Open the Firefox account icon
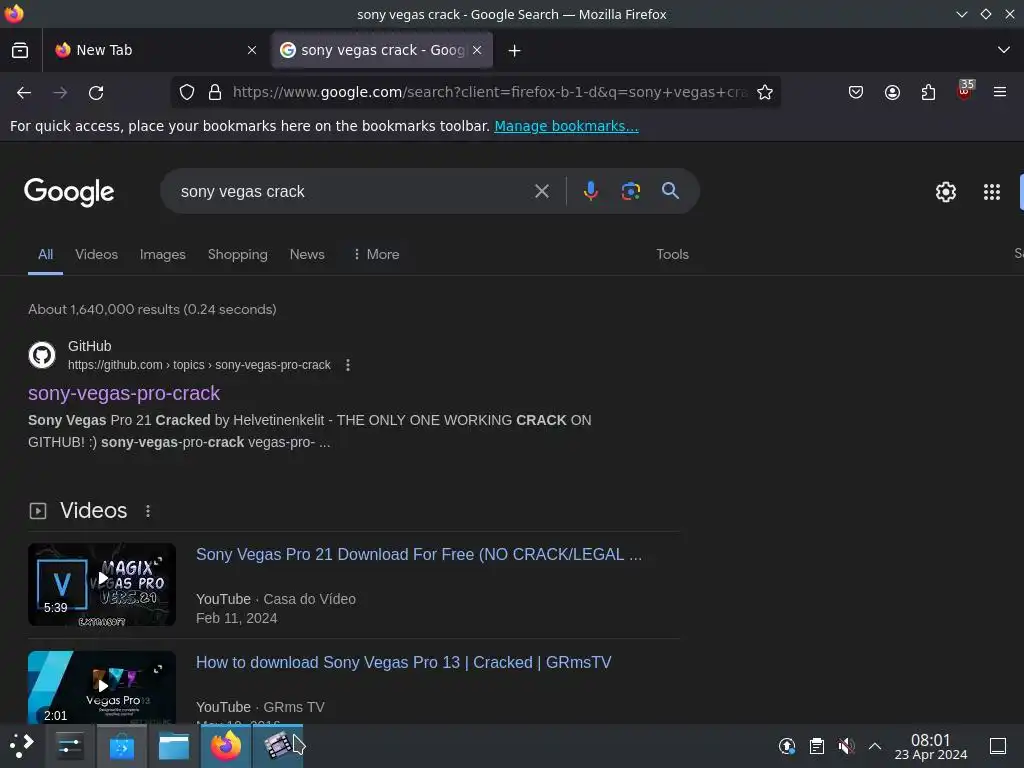This screenshot has width=1024, height=768. [x=892, y=92]
